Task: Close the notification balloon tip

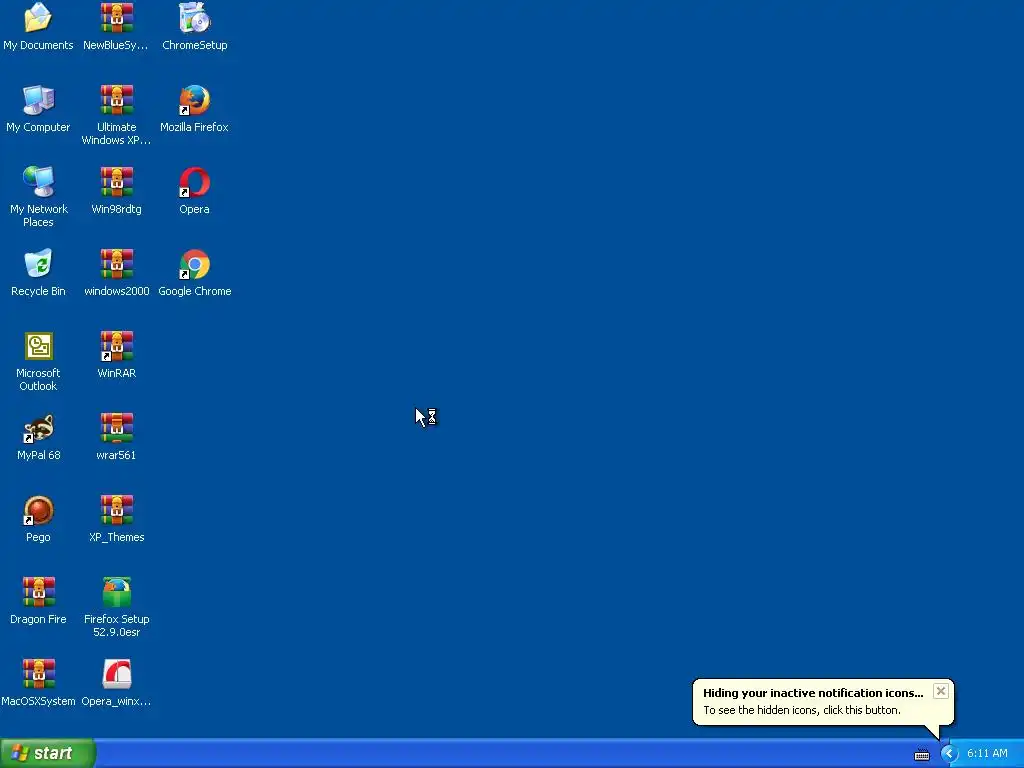Action: 940,691
